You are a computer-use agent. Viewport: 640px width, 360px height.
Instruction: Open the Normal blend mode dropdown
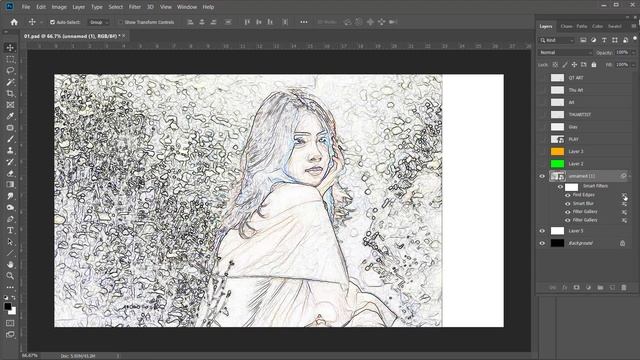[565, 53]
